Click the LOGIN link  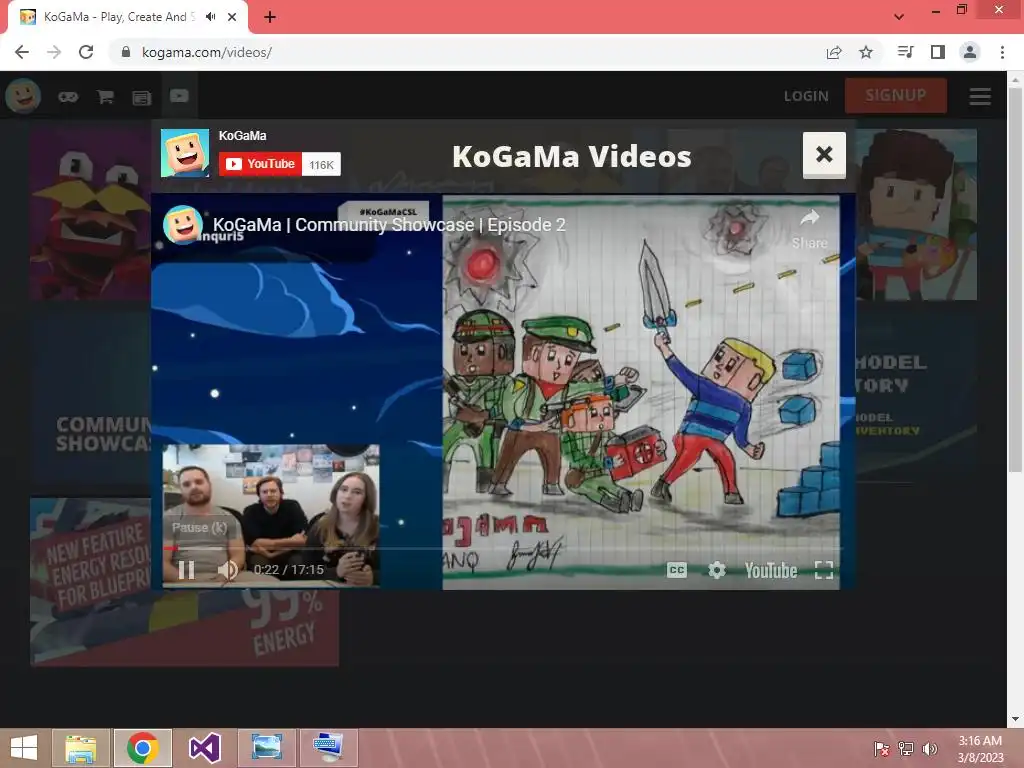(x=806, y=96)
